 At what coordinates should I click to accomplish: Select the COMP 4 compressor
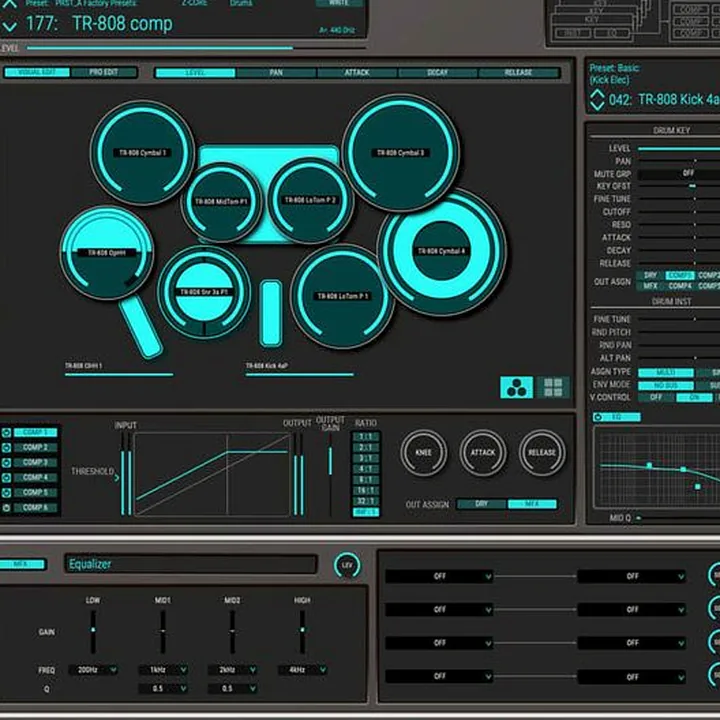pos(35,478)
